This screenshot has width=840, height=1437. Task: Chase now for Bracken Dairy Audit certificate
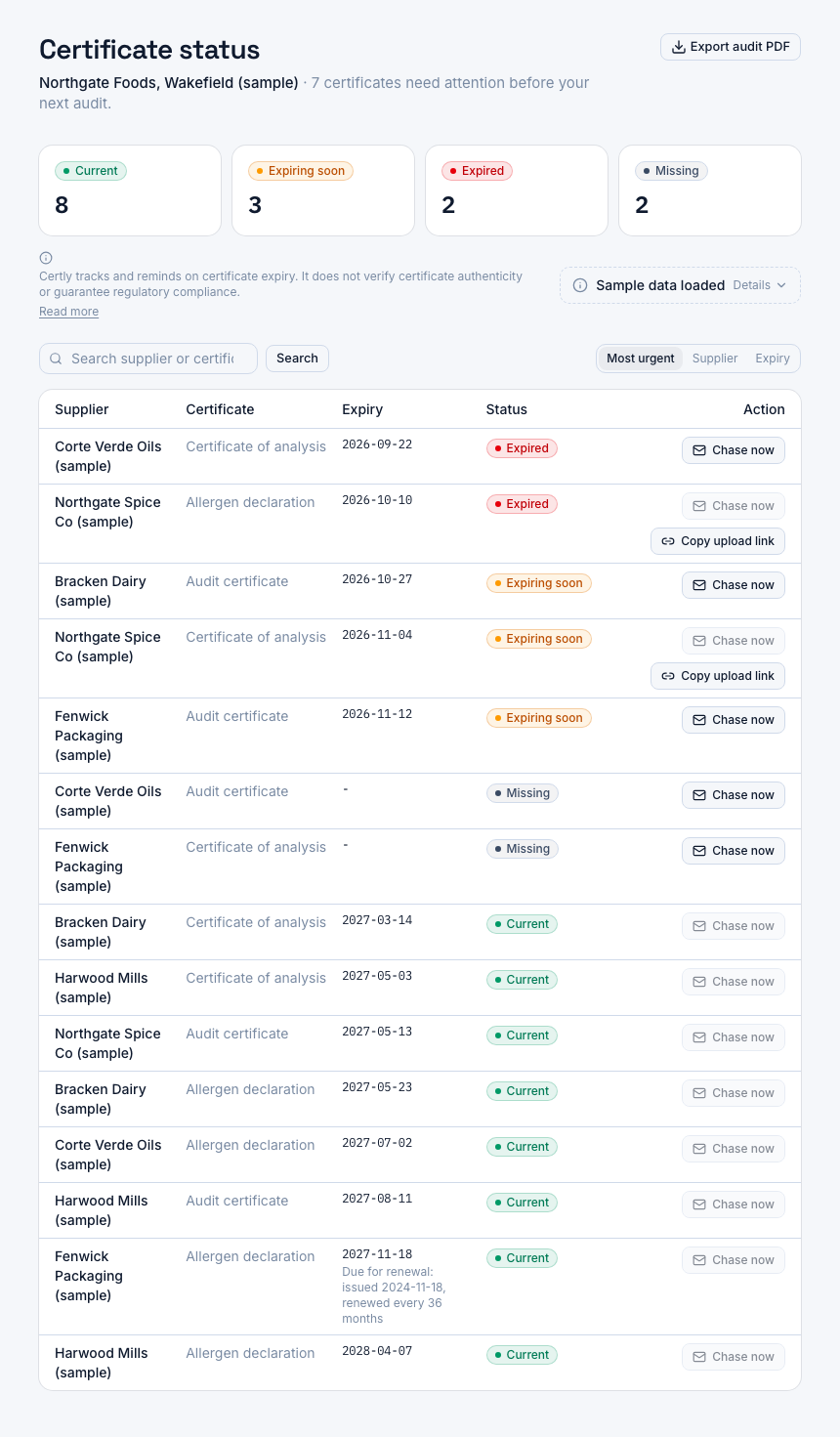pyautogui.click(x=734, y=585)
